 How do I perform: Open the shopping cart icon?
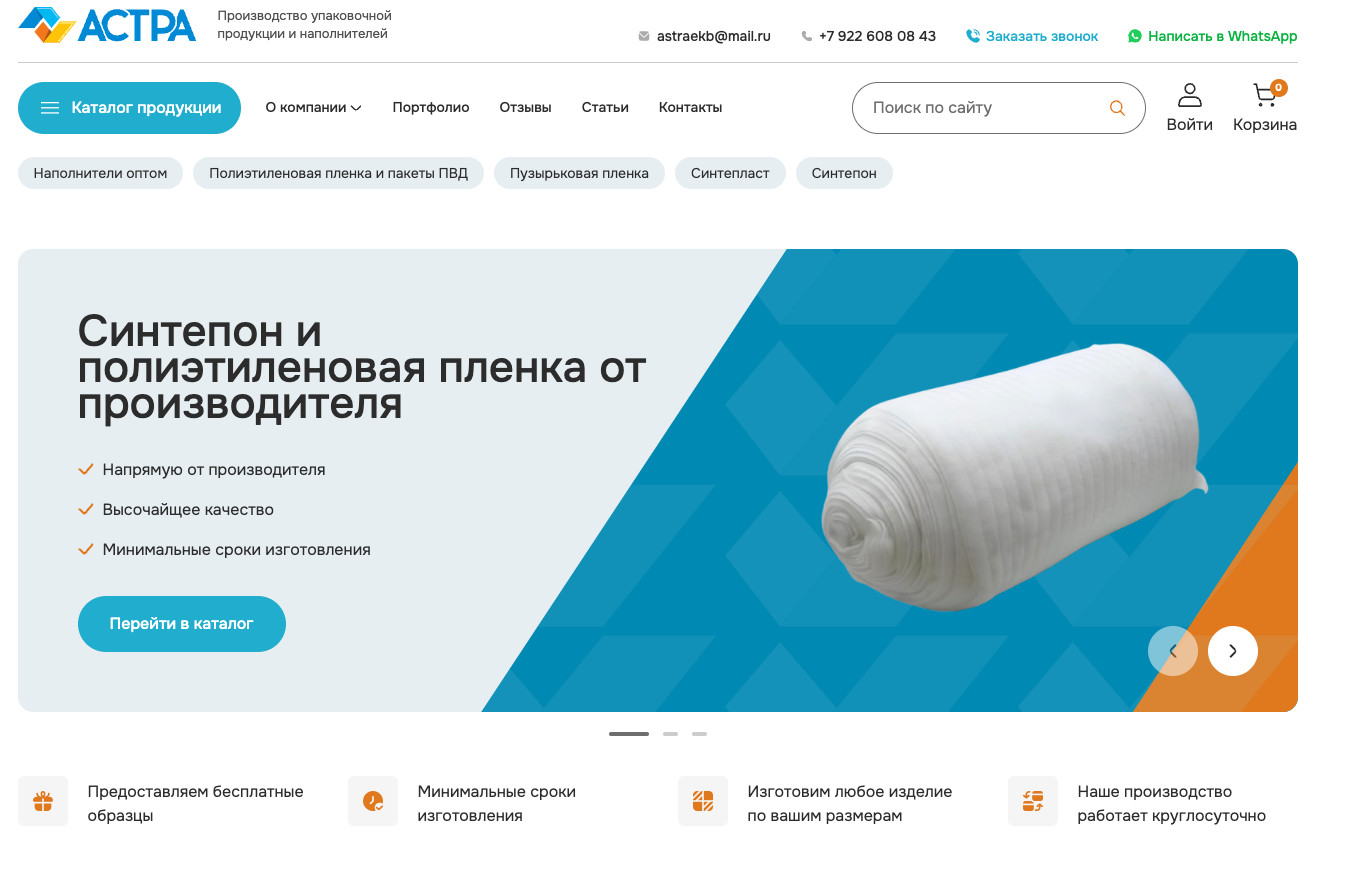[x=1265, y=95]
